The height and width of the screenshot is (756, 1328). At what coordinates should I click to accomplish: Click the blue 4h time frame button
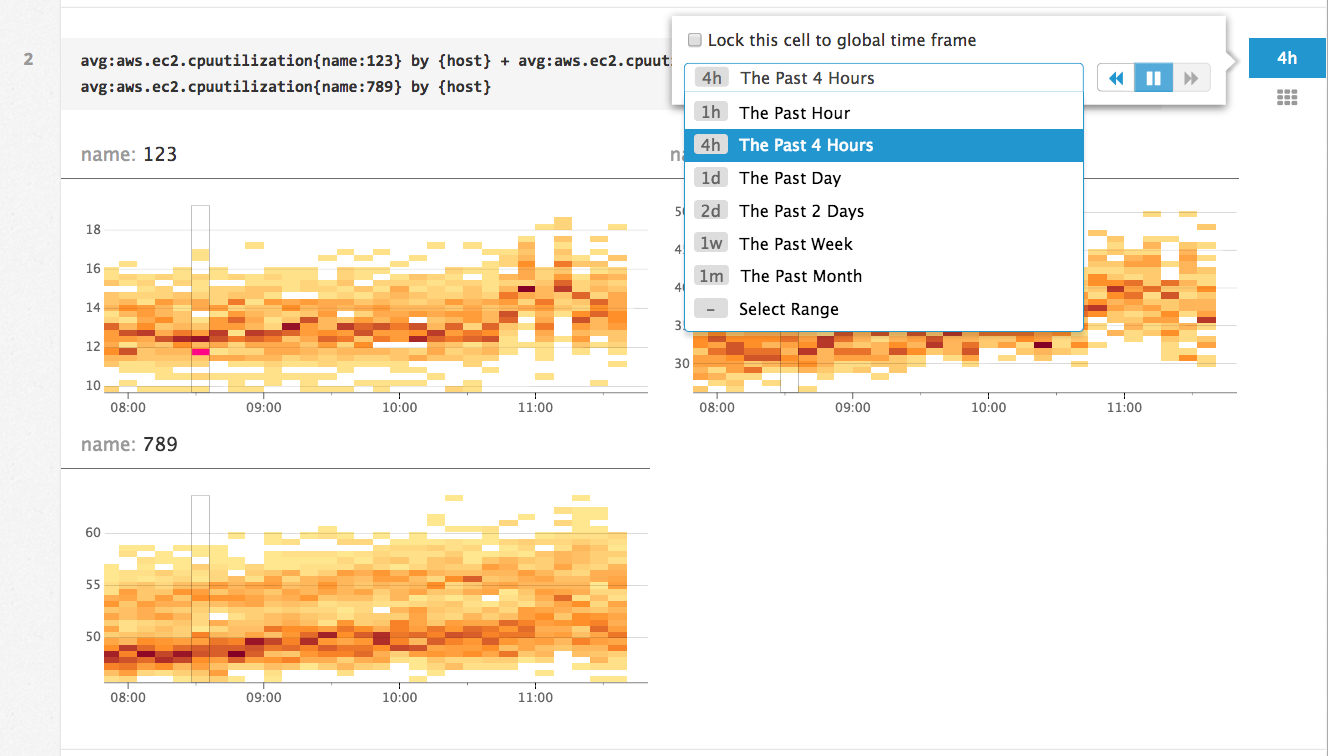click(1287, 59)
